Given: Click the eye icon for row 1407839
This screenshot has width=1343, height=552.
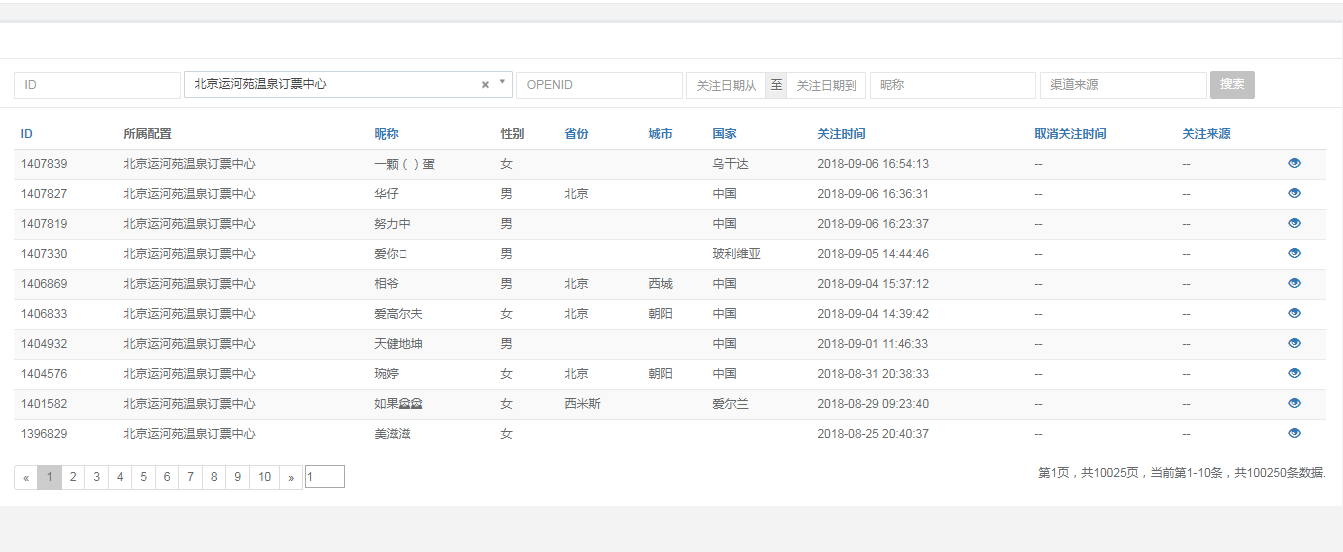Looking at the screenshot, I should pyautogui.click(x=1294, y=163).
